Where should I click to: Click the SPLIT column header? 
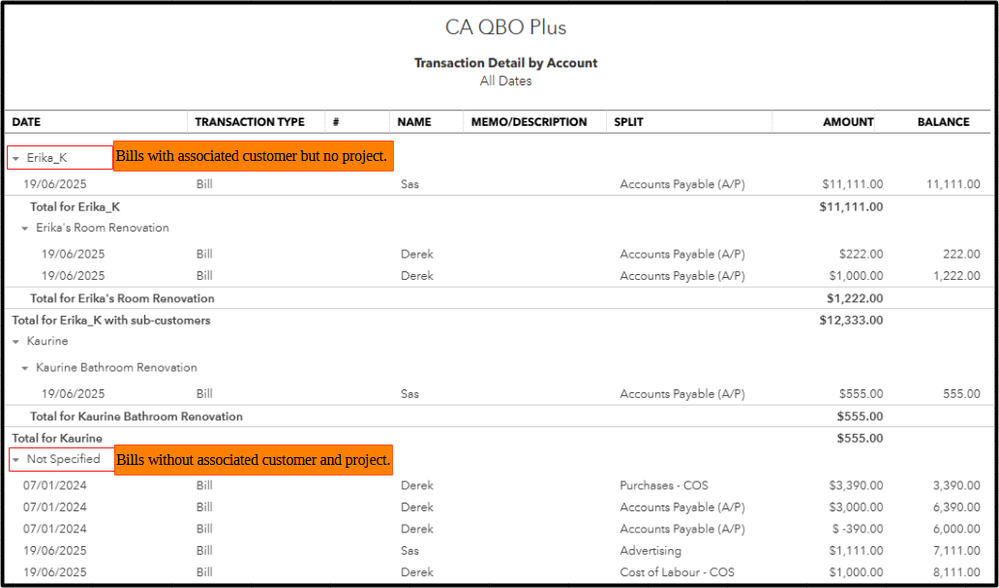click(x=630, y=122)
